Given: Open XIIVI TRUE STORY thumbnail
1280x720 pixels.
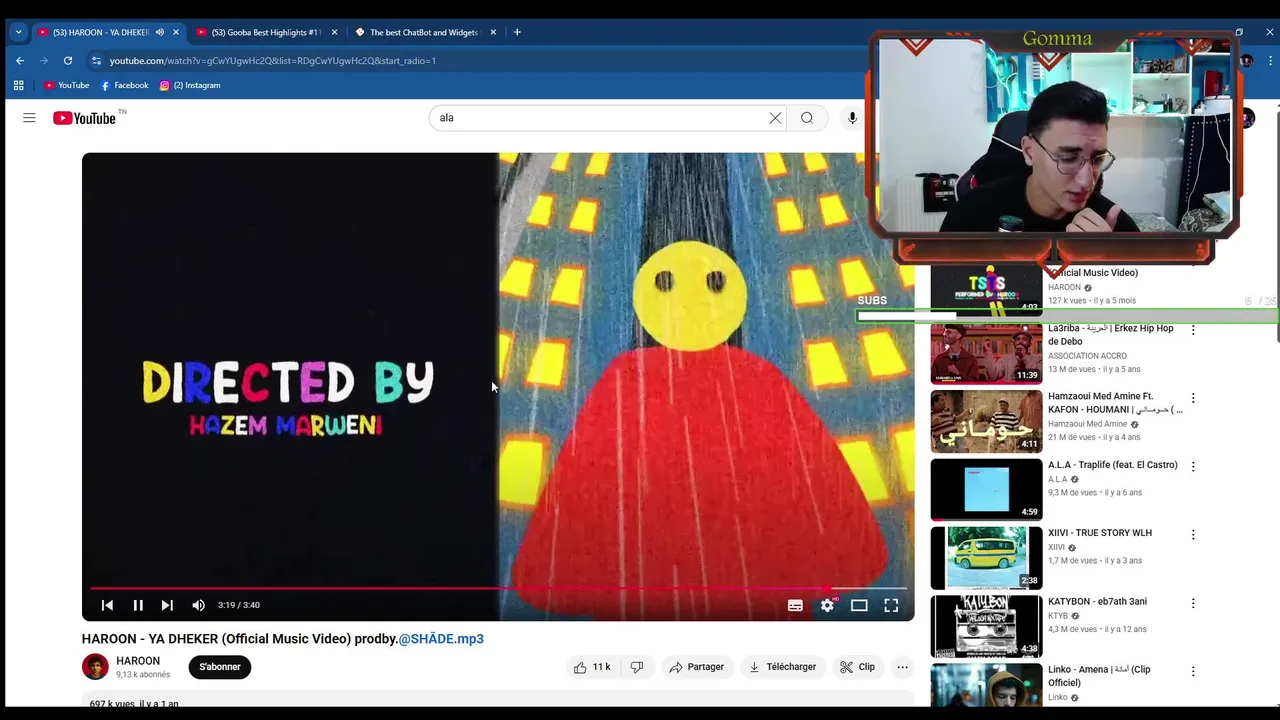Looking at the screenshot, I should click(x=986, y=558).
